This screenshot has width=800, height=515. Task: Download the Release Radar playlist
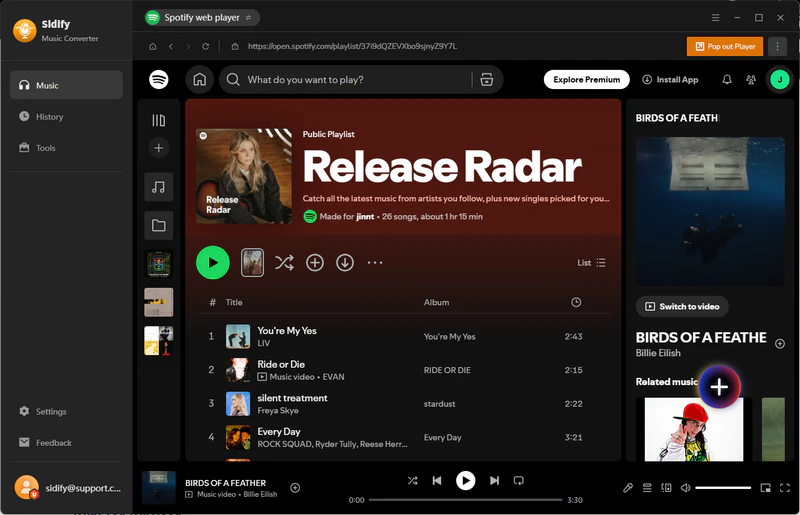pyautogui.click(x=345, y=262)
